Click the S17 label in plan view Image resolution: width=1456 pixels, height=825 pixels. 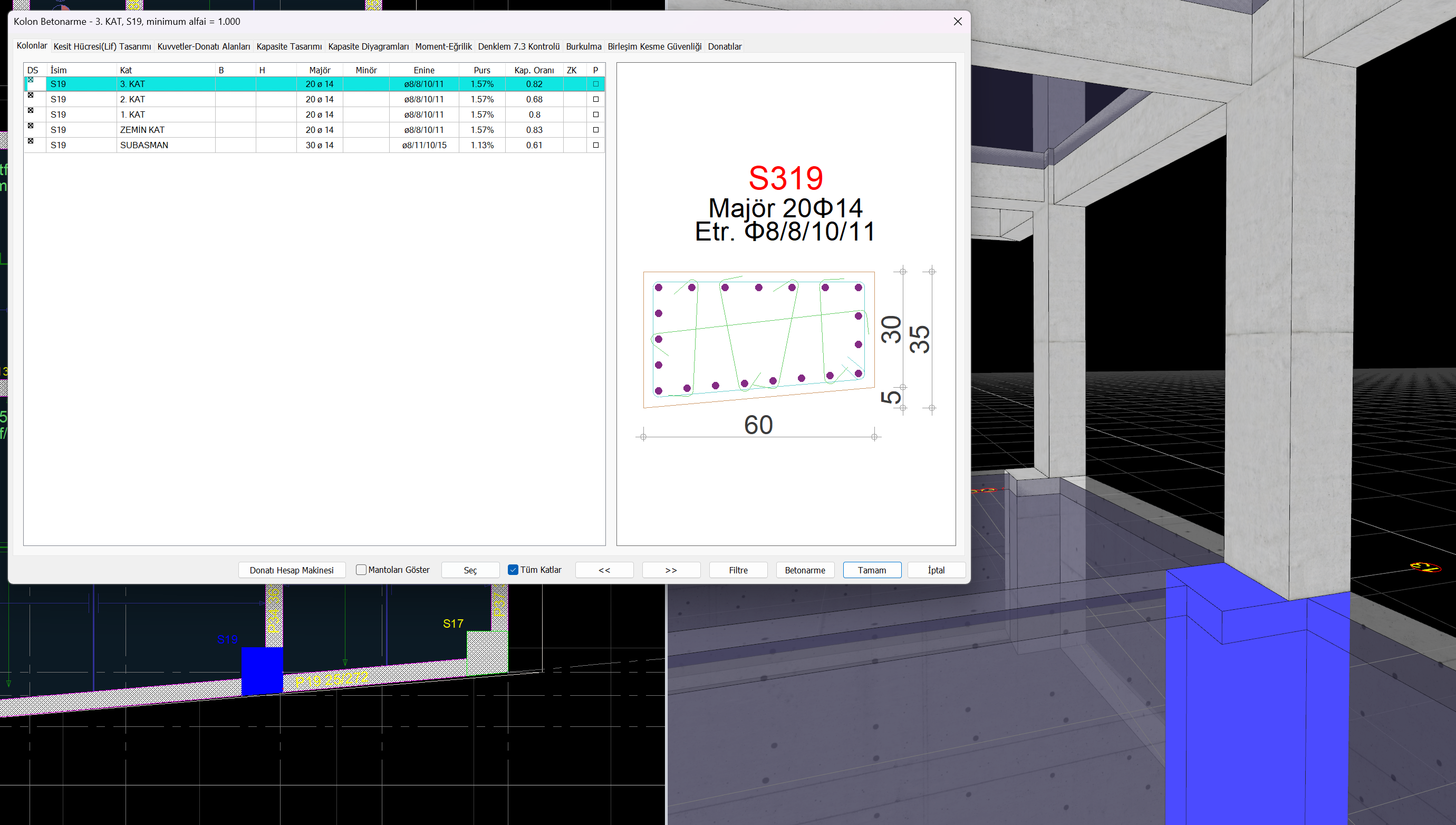pos(453,623)
